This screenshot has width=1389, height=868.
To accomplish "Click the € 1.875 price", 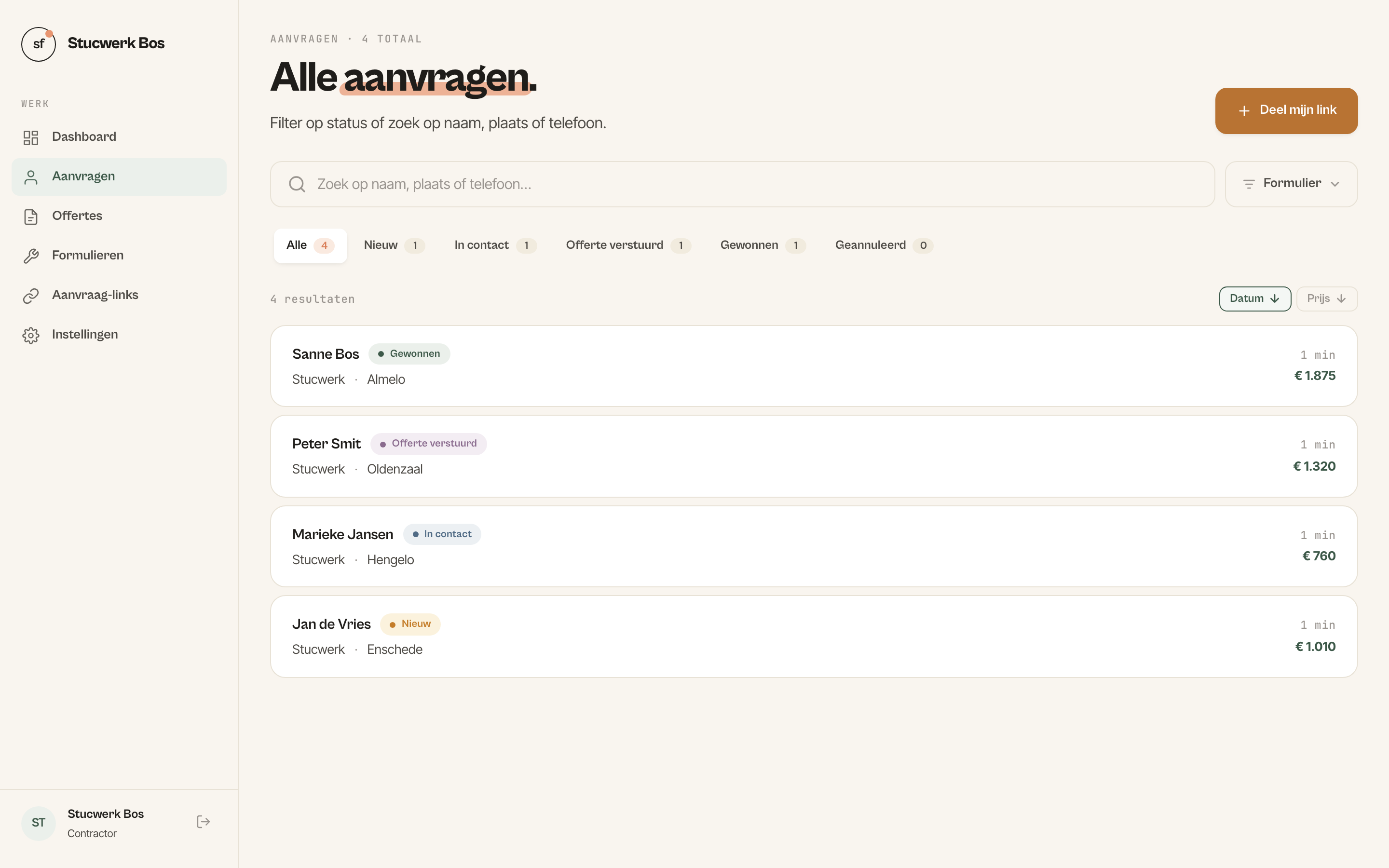I will [x=1314, y=376].
